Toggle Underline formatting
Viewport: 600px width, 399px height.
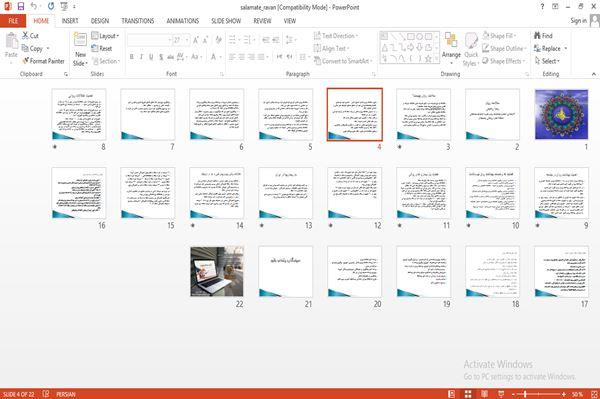click(151, 57)
